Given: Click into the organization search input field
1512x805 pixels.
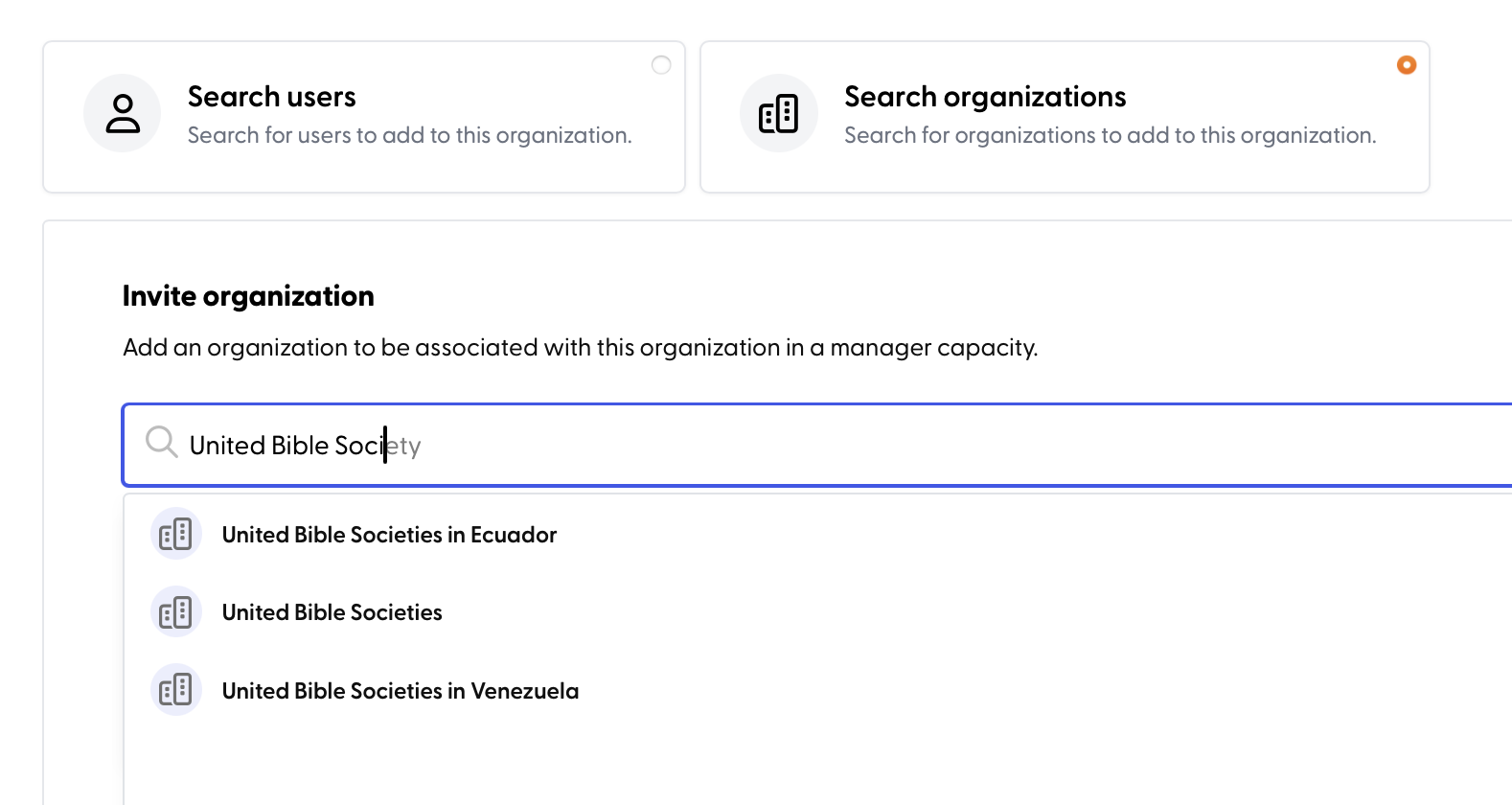Looking at the screenshot, I should 818,446.
